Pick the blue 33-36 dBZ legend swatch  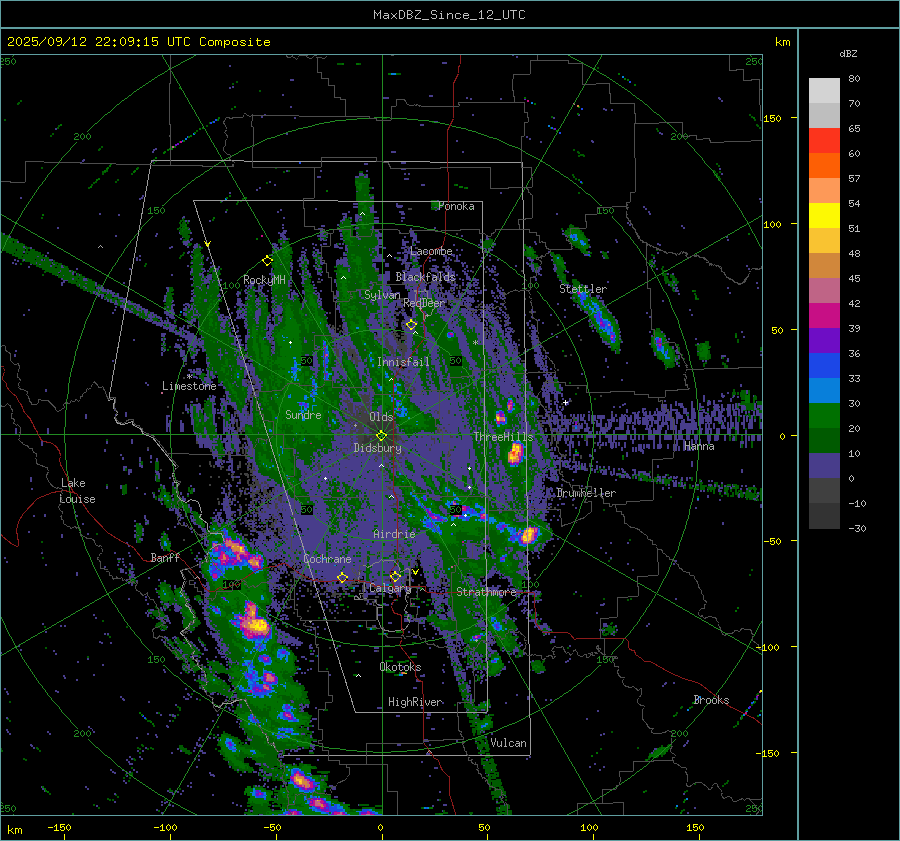click(824, 366)
